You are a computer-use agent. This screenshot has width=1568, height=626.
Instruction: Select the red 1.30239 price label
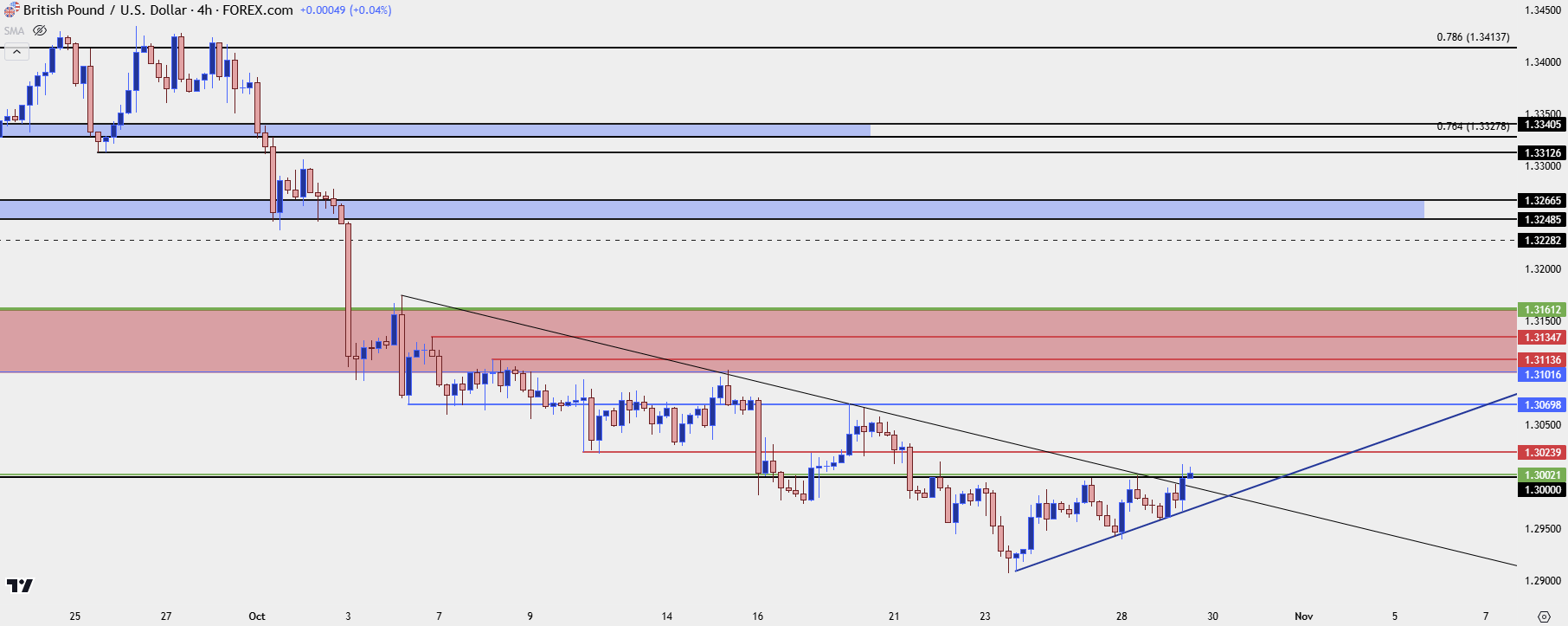point(1543,453)
